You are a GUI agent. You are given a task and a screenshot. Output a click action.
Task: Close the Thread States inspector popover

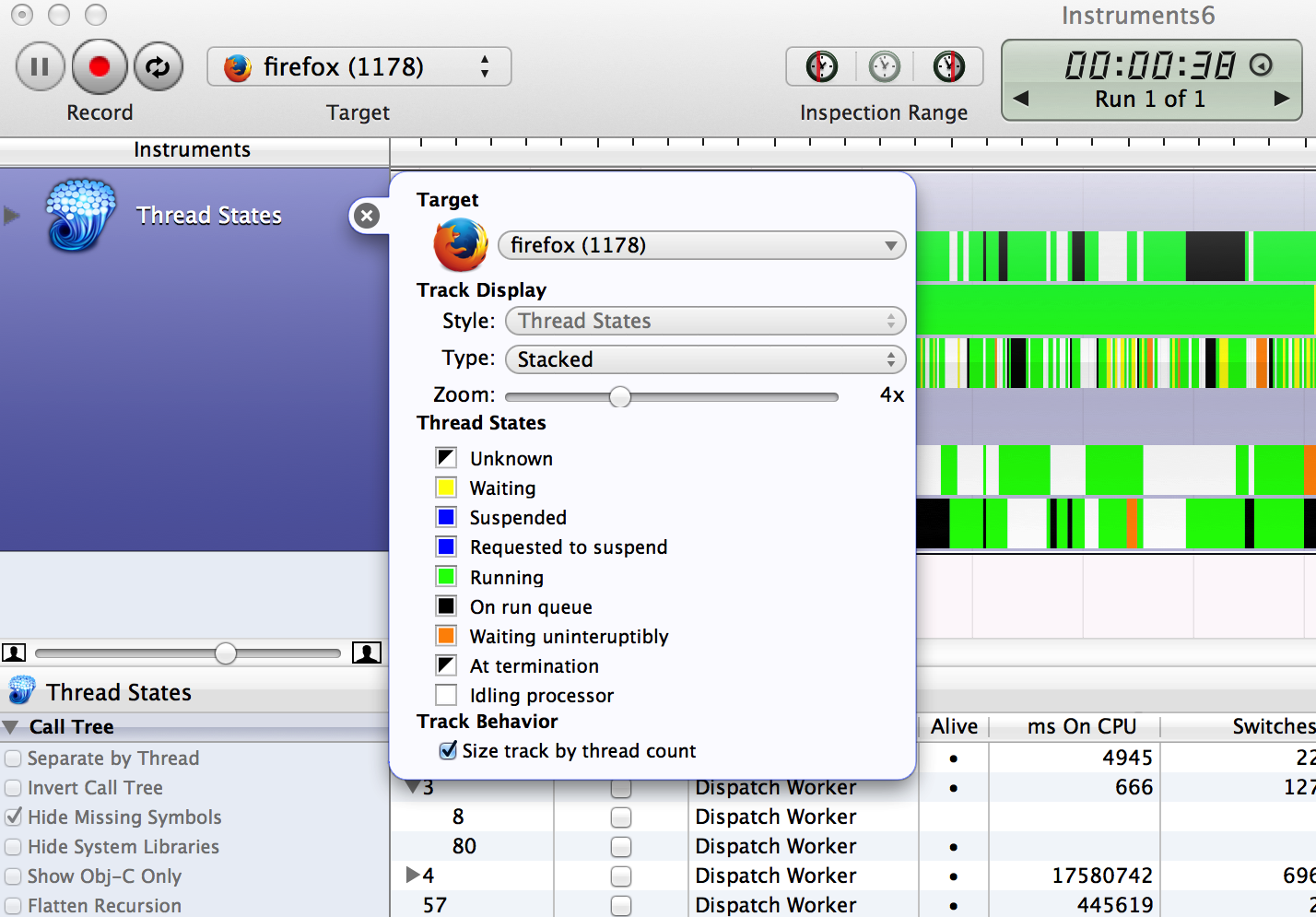click(x=367, y=216)
